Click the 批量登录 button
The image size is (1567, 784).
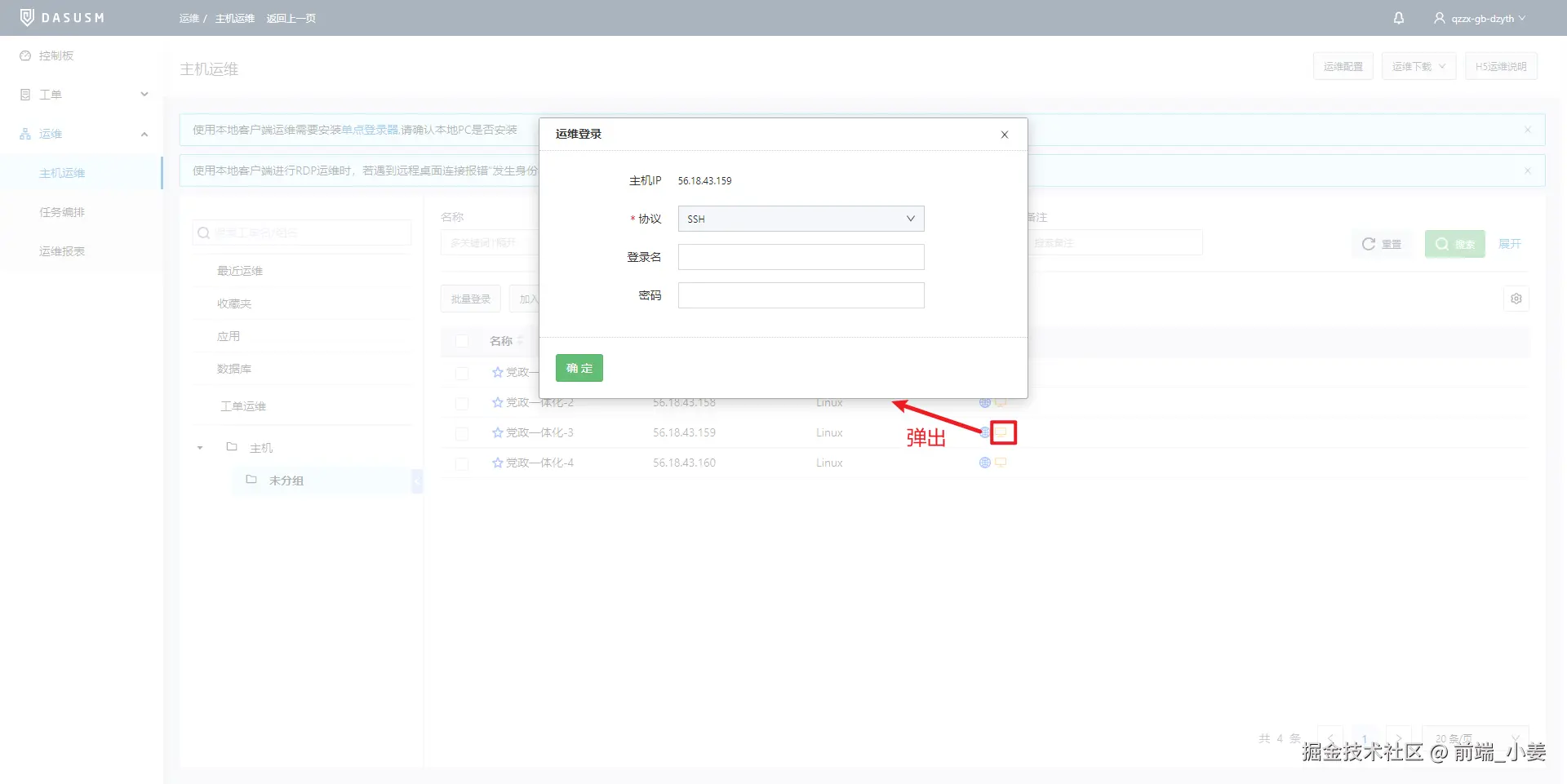pyautogui.click(x=471, y=299)
